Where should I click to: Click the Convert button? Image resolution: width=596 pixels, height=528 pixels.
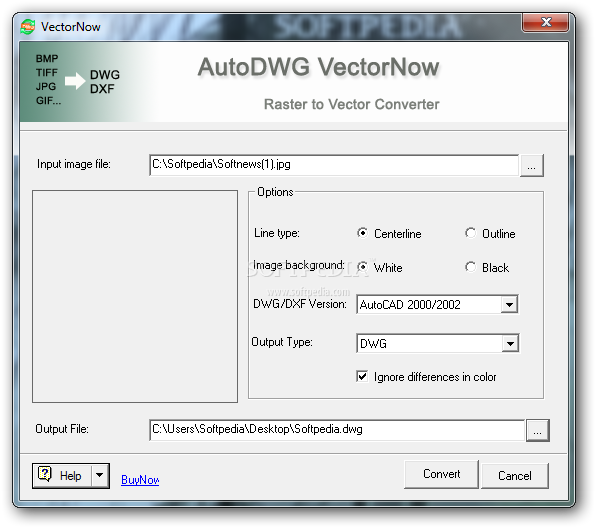(x=441, y=474)
